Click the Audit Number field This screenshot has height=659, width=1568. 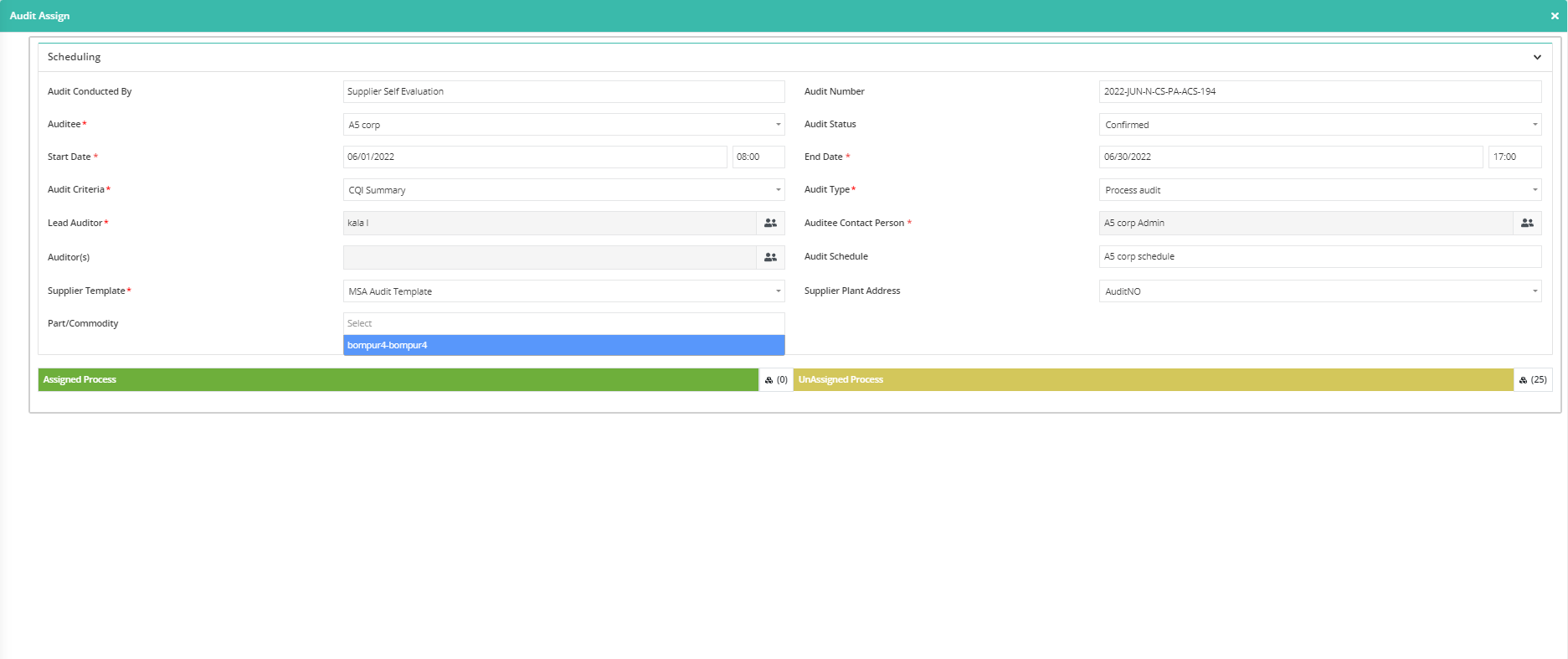1320,91
